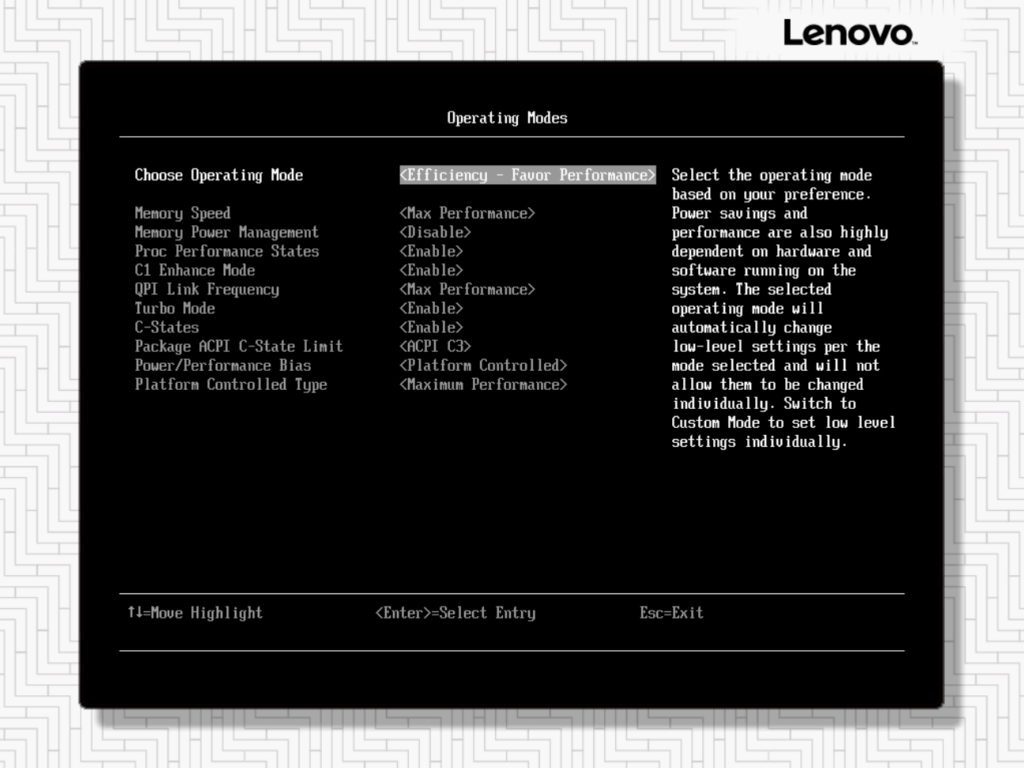Select the Memory Speed menu item
Viewport: 1024px width, 768px height.
point(182,213)
